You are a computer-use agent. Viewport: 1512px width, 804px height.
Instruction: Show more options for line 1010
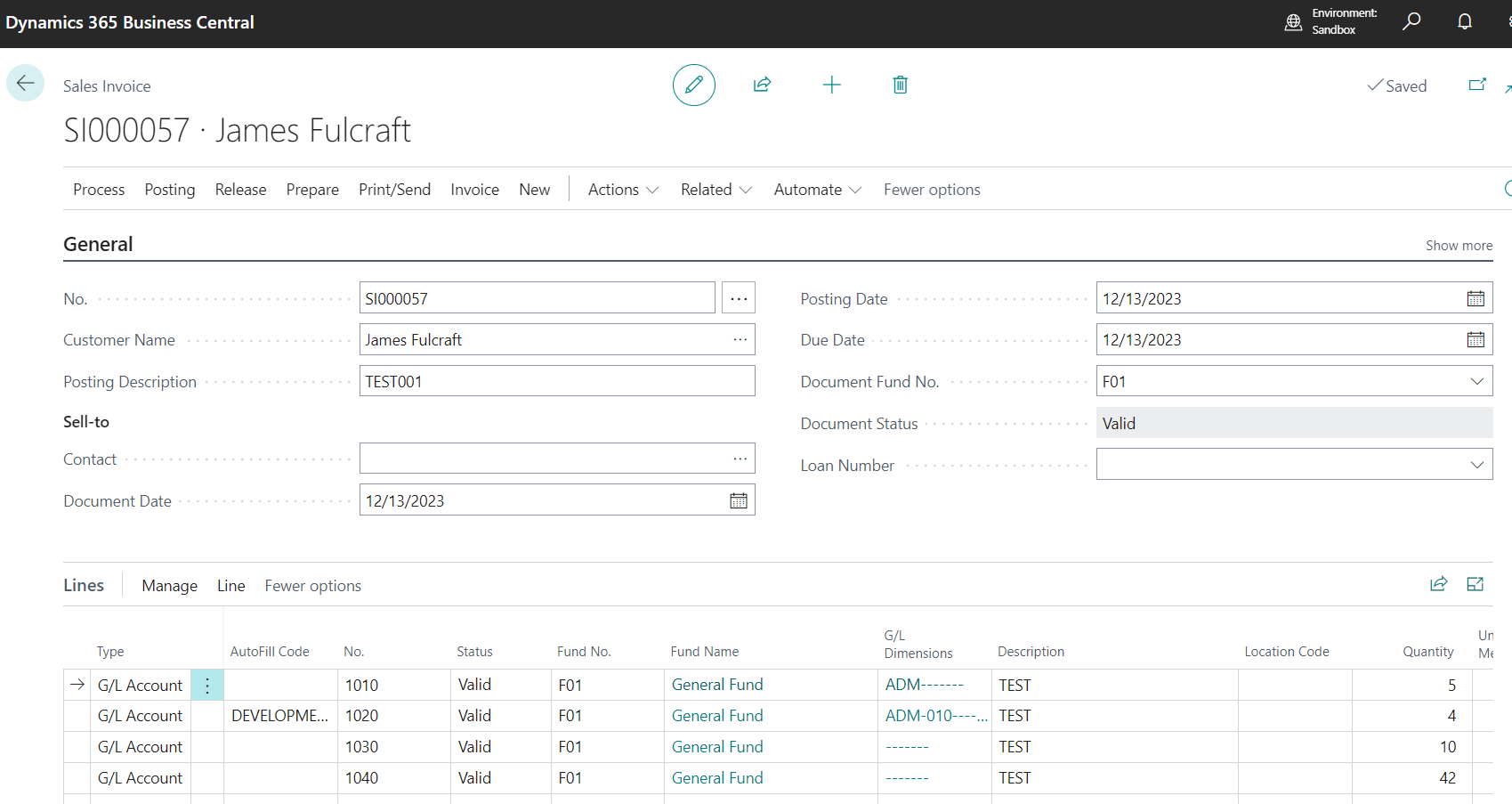(x=207, y=685)
